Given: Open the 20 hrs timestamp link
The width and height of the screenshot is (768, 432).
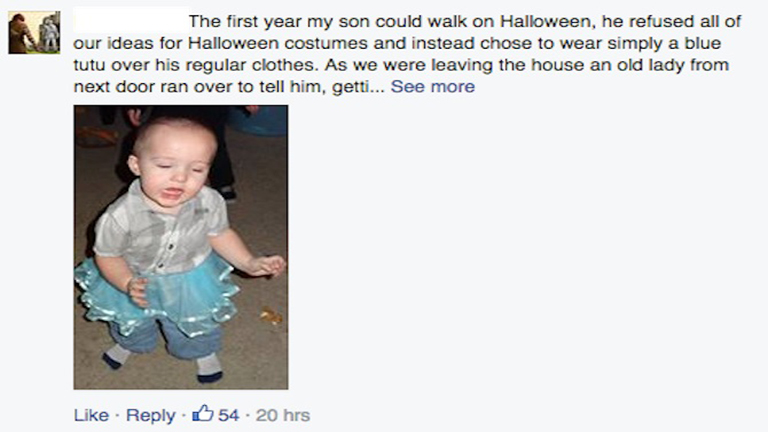Looking at the screenshot, I should coord(283,415).
